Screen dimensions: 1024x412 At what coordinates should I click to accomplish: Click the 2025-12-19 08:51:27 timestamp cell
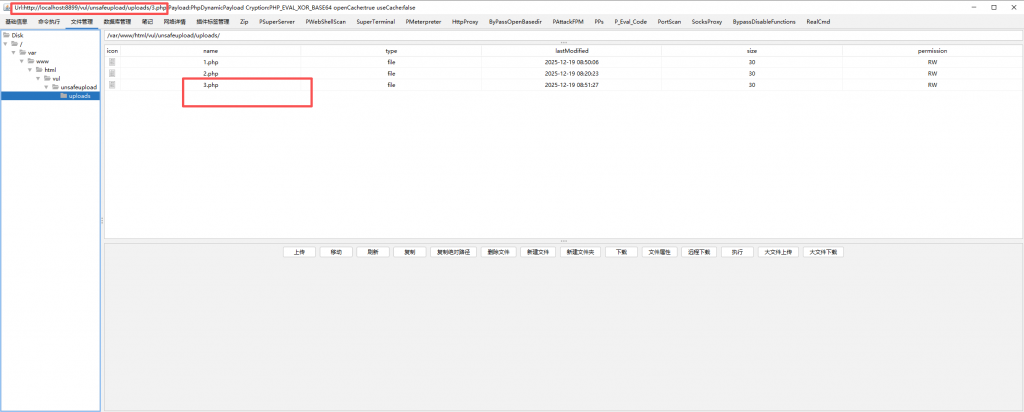click(571, 85)
